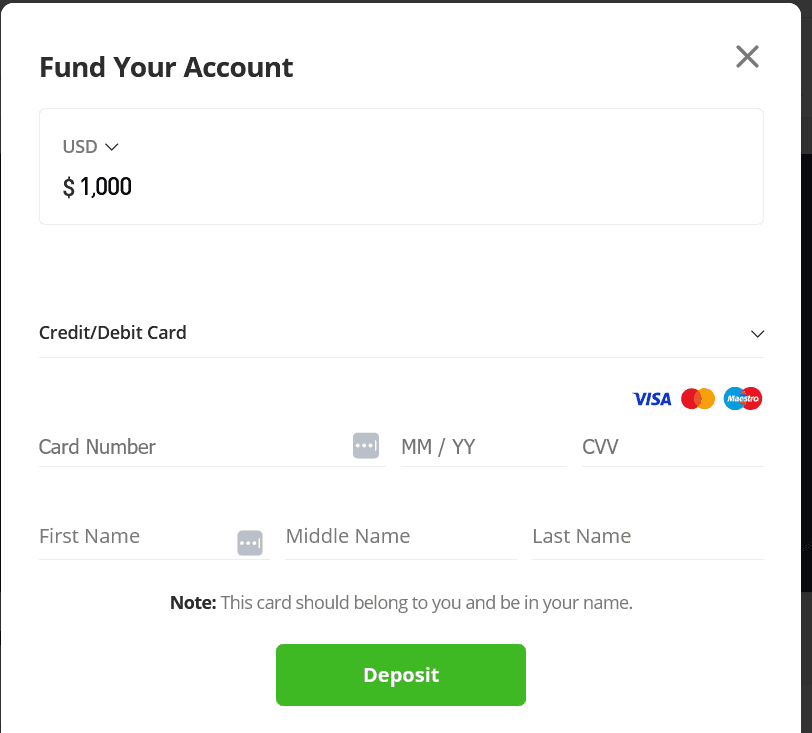Click the Note about card ownership
This screenshot has width=812, height=733.
401,603
